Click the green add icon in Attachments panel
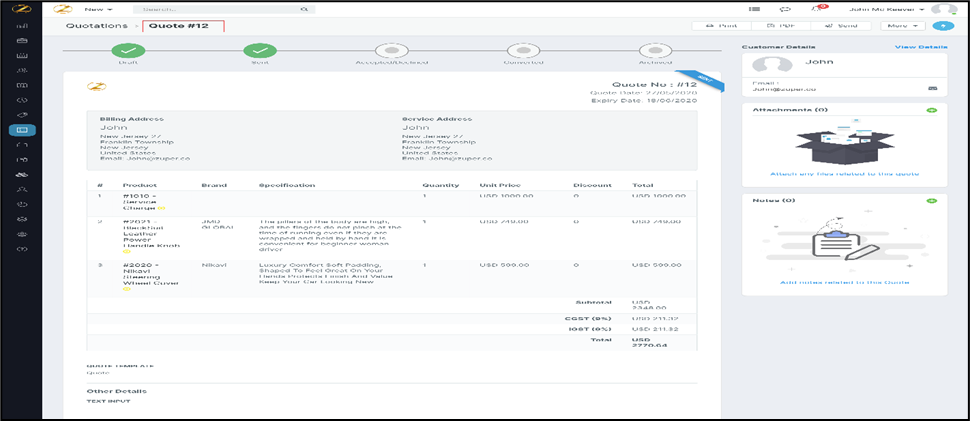Image resolution: width=970 pixels, height=421 pixels. click(932, 108)
